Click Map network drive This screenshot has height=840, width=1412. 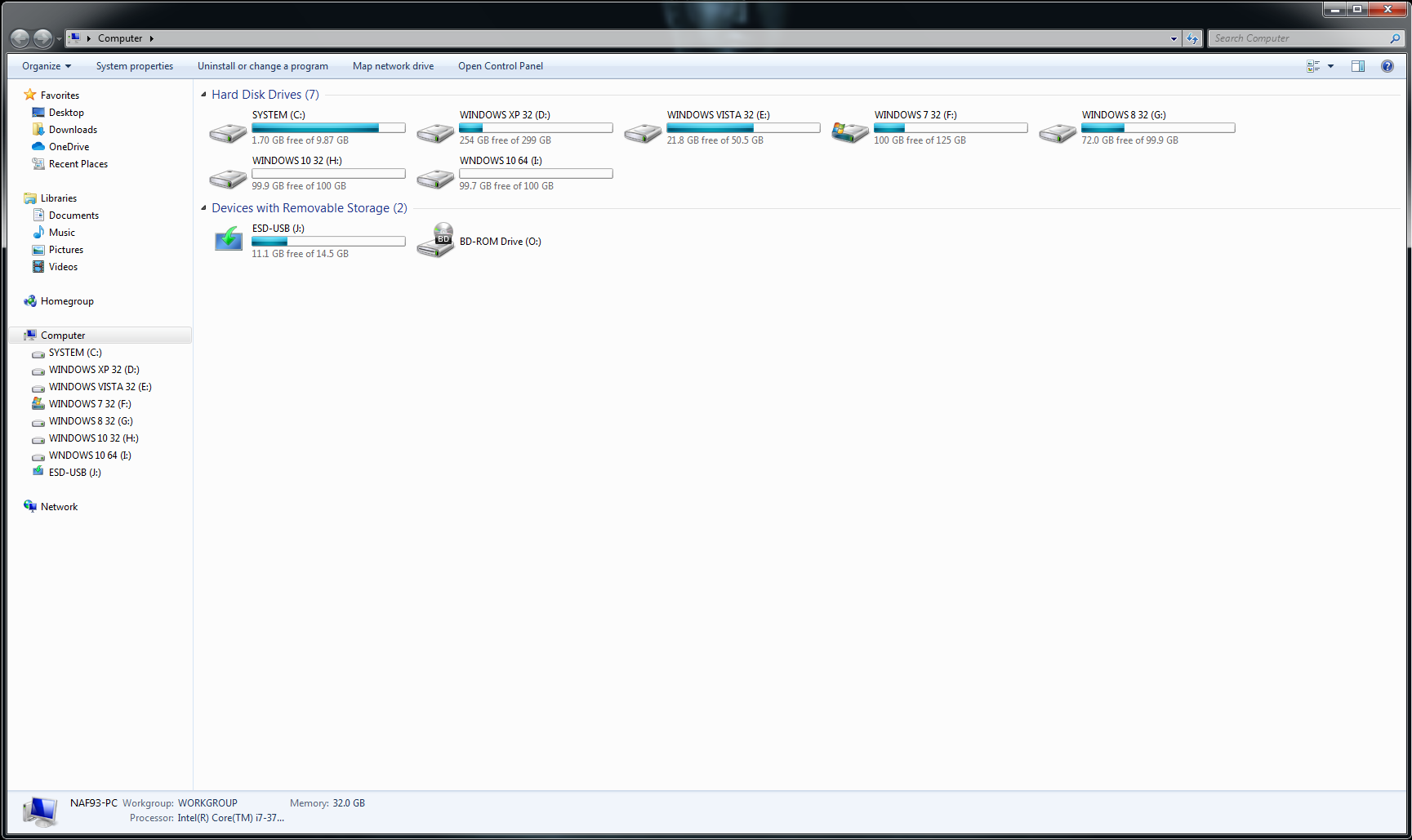coord(393,66)
